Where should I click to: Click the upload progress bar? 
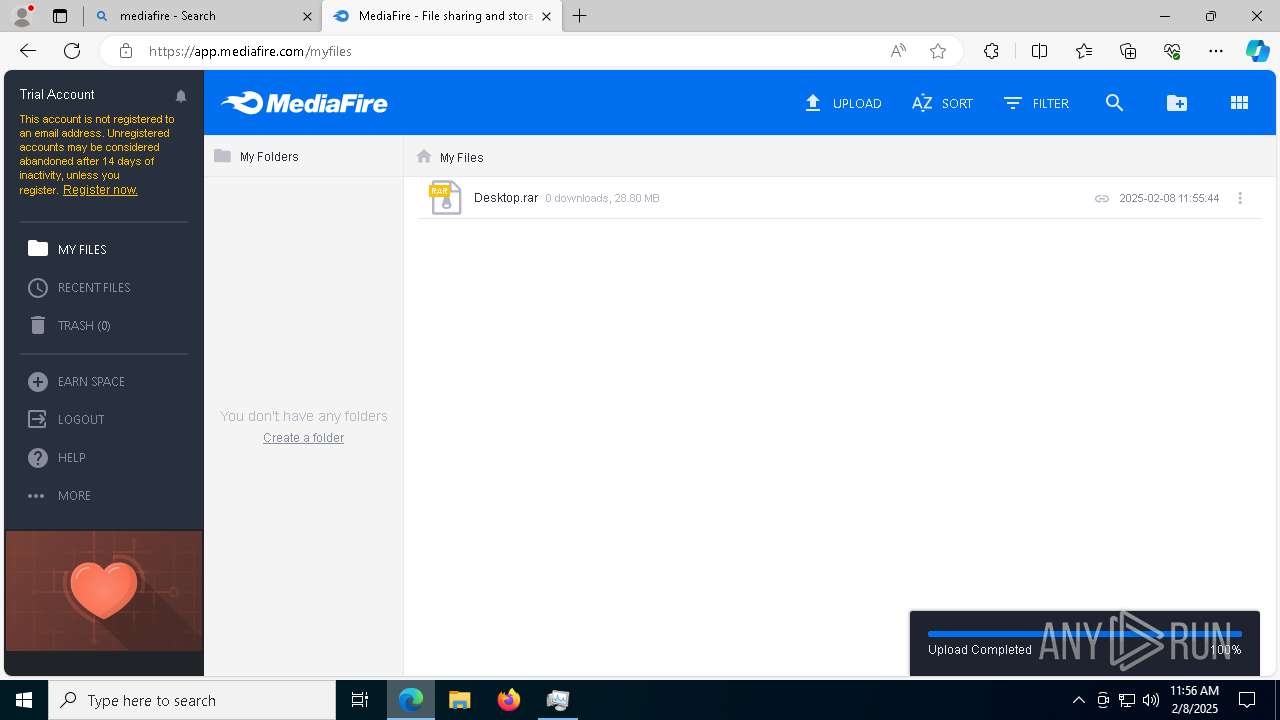click(1084, 633)
